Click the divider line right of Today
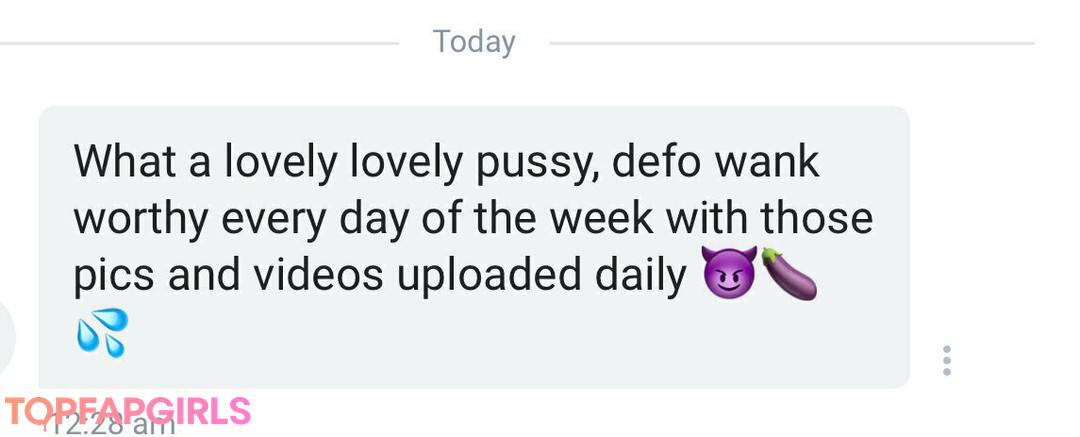Screen dimensions: 1080x437 (792, 43)
